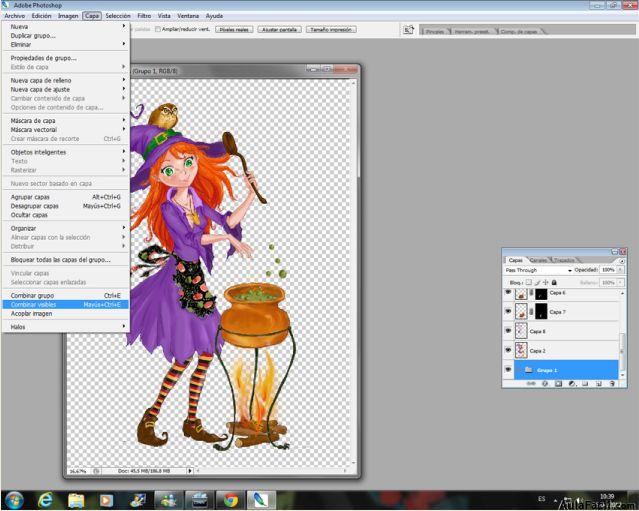The width and height of the screenshot is (639, 511).
Task: Switch to the Trazados tab
Action: pos(564,260)
